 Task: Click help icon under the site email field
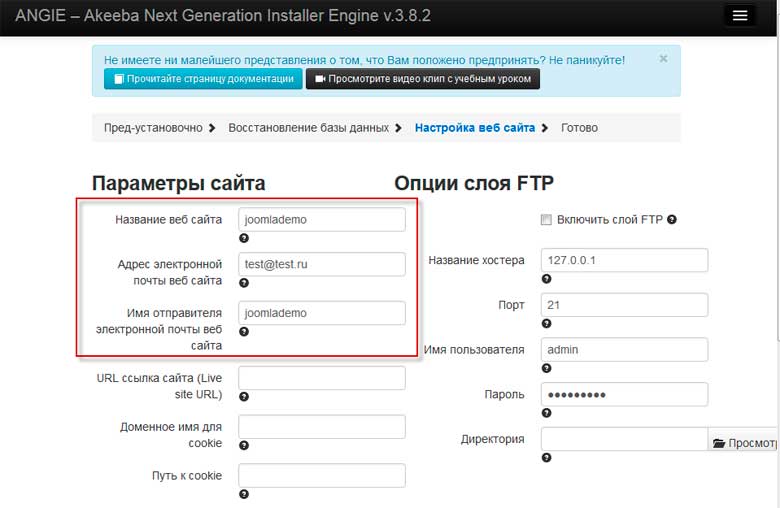click(x=244, y=283)
